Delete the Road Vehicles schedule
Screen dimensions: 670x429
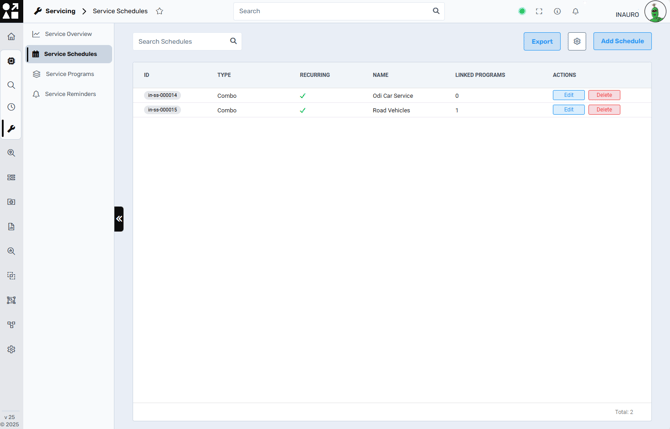pyautogui.click(x=604, y=110)
